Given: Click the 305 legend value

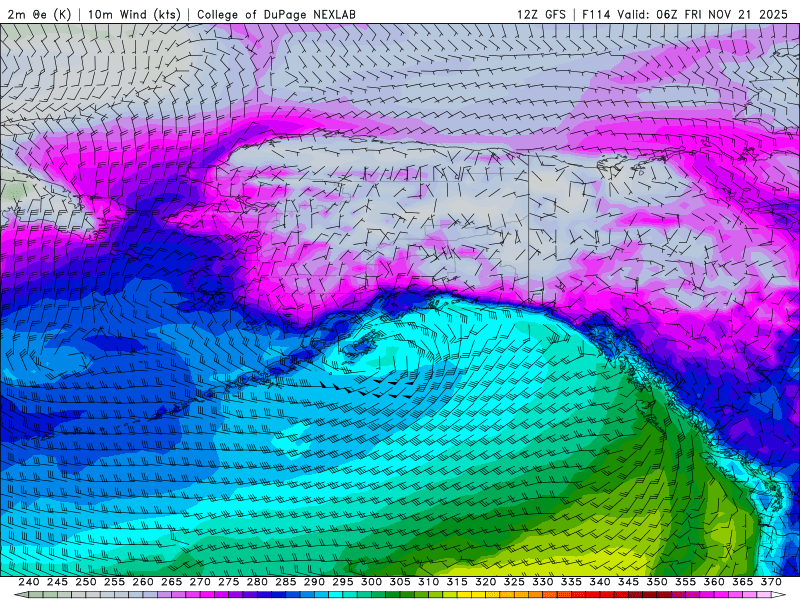Looking at the screenshot, I should click(400, 582).
